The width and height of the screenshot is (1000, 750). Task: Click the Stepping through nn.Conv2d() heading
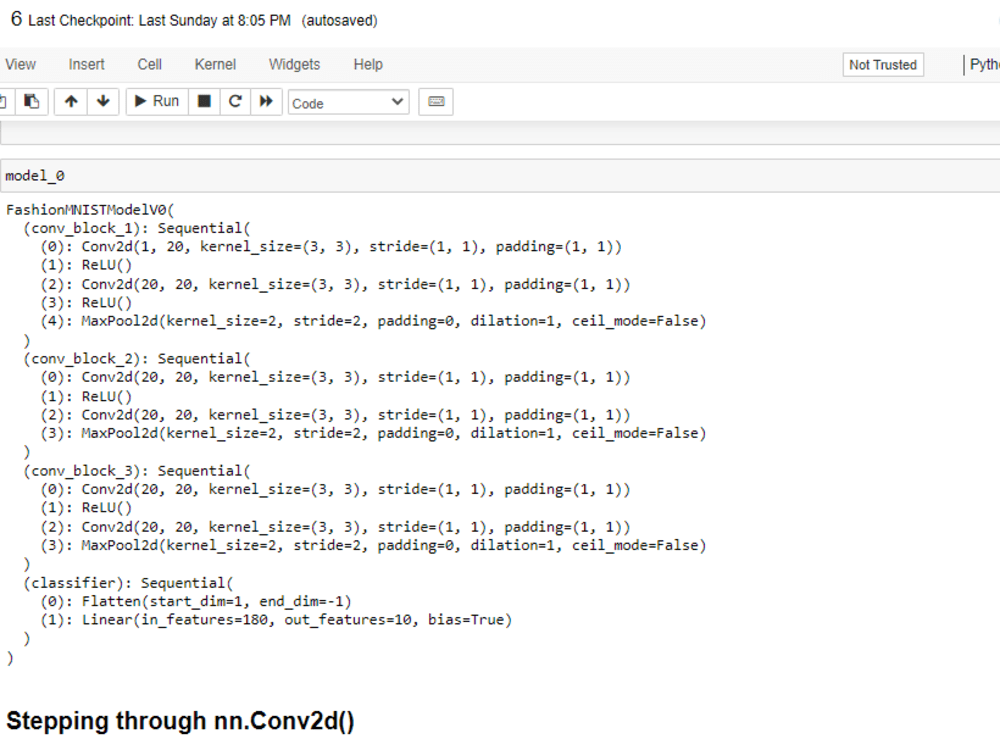tap(180, 721)
